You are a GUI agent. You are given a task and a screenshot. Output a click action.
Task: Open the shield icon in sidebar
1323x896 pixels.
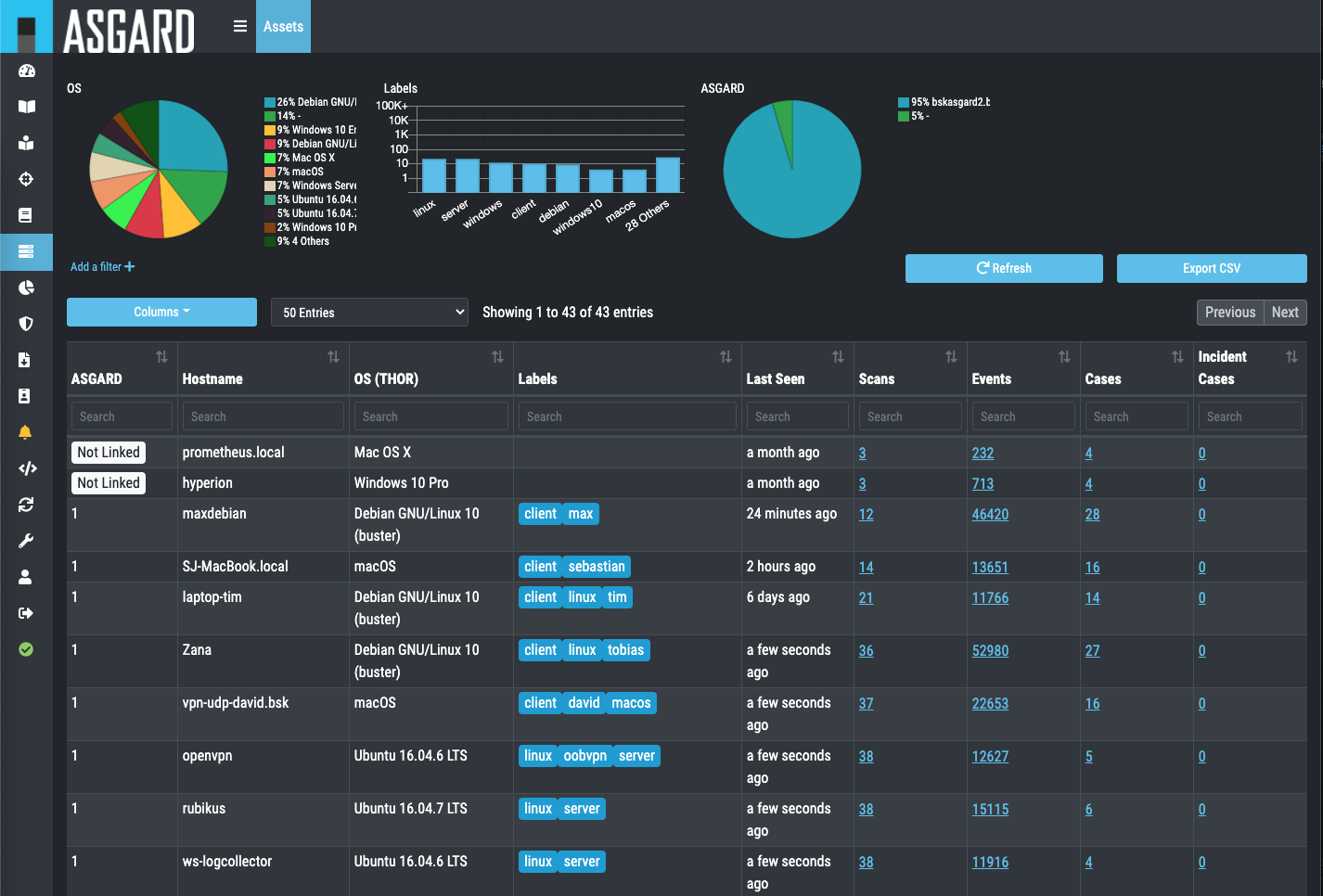26,324
